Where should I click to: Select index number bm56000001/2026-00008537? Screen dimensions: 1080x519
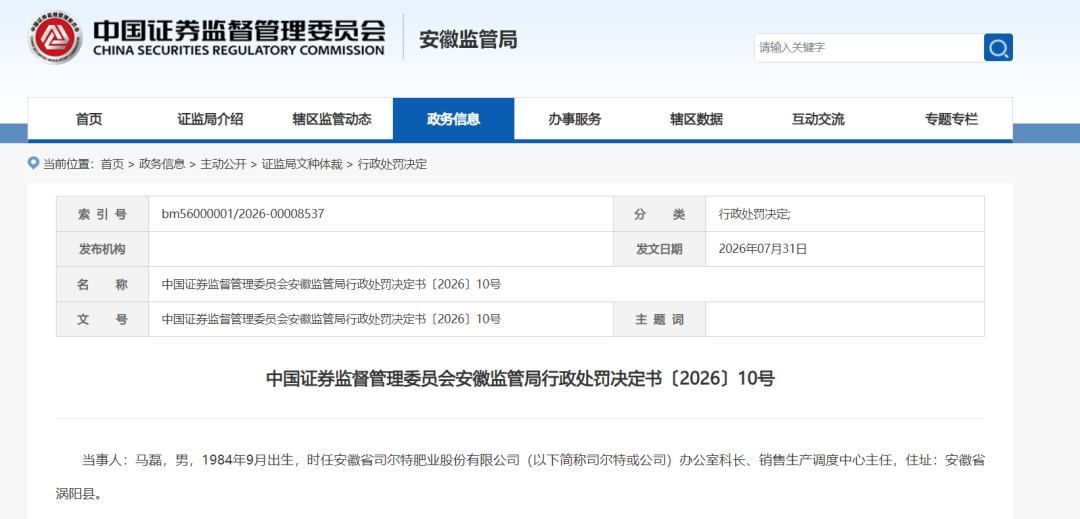click(242, 214)
